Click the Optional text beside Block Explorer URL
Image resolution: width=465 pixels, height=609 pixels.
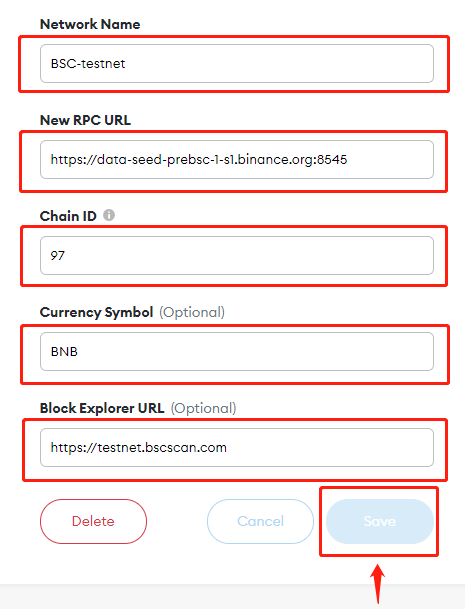tap(203, 408)
